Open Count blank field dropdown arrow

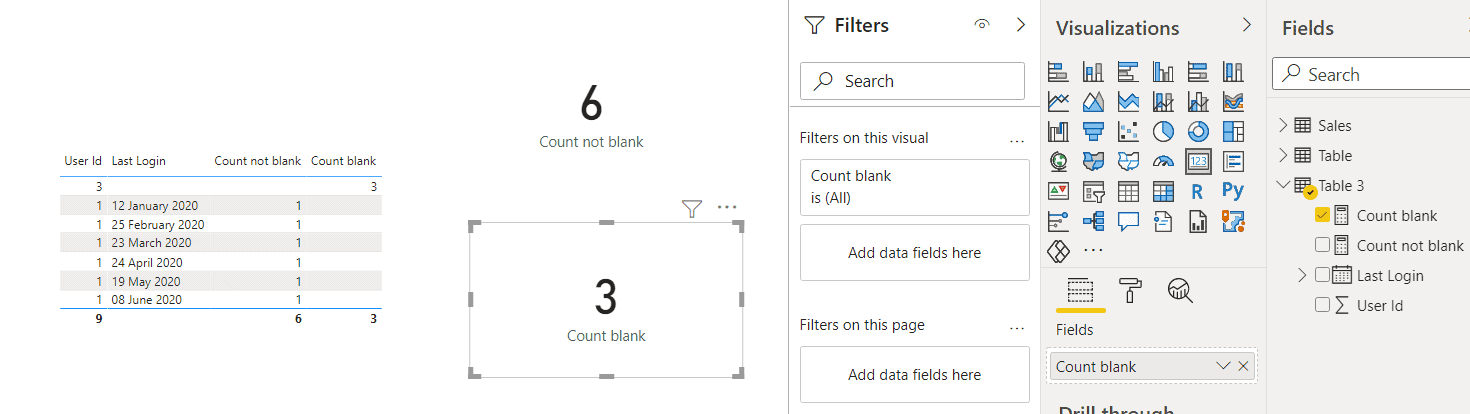coord(1222,366)
